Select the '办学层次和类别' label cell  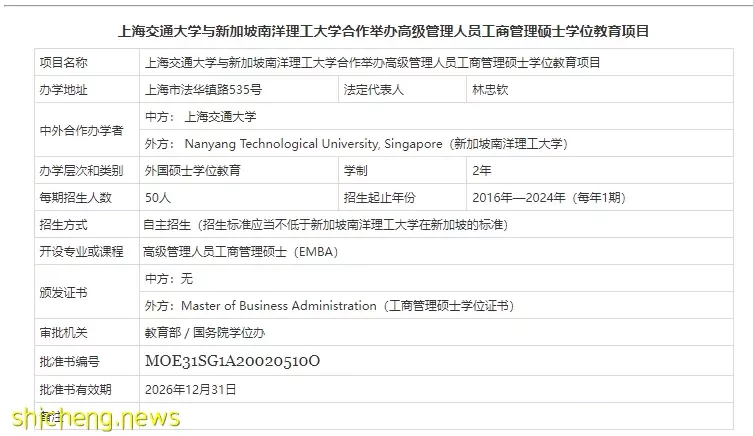(x=87, y=170)
